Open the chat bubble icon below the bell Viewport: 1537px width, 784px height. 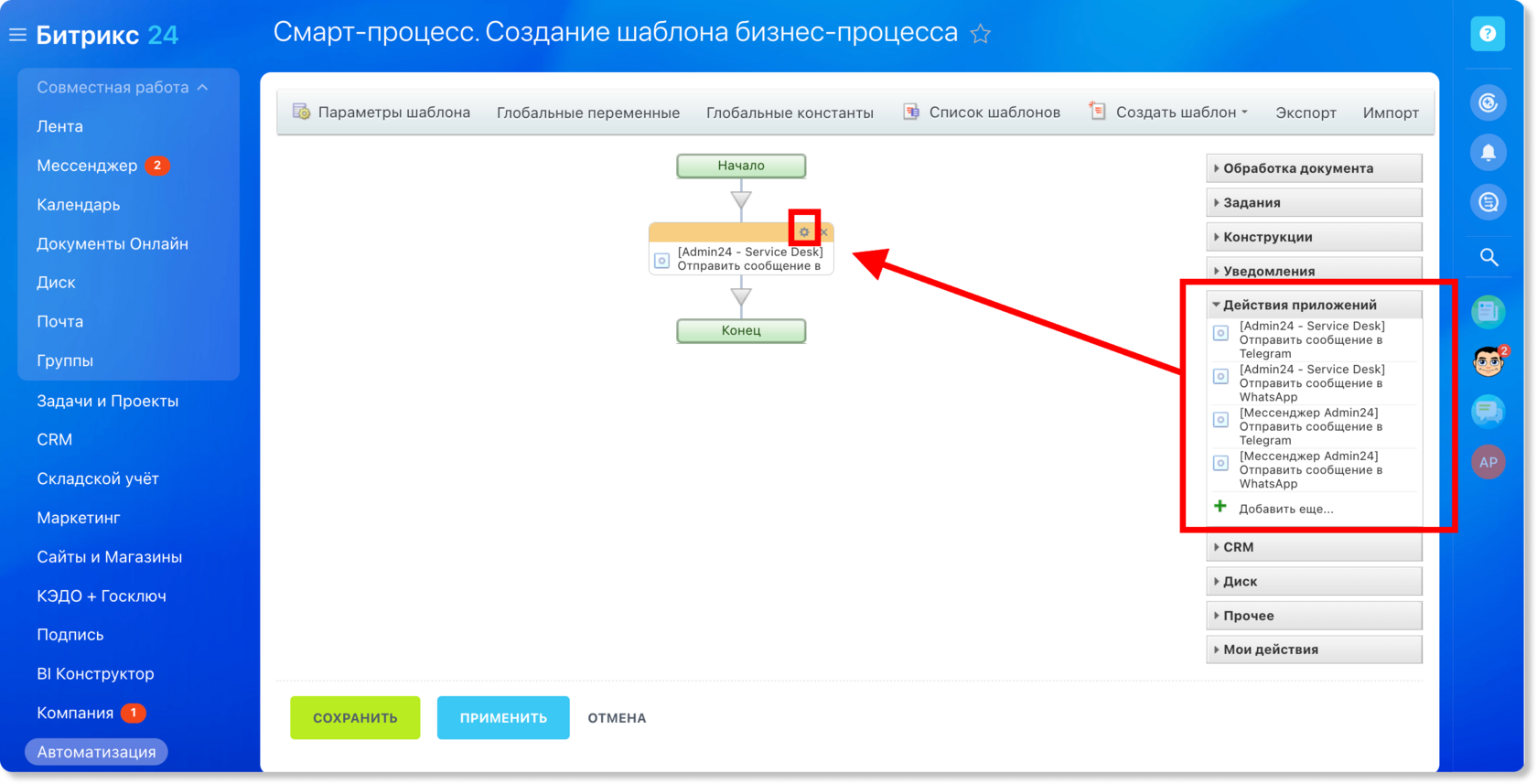click(1489, 202)
